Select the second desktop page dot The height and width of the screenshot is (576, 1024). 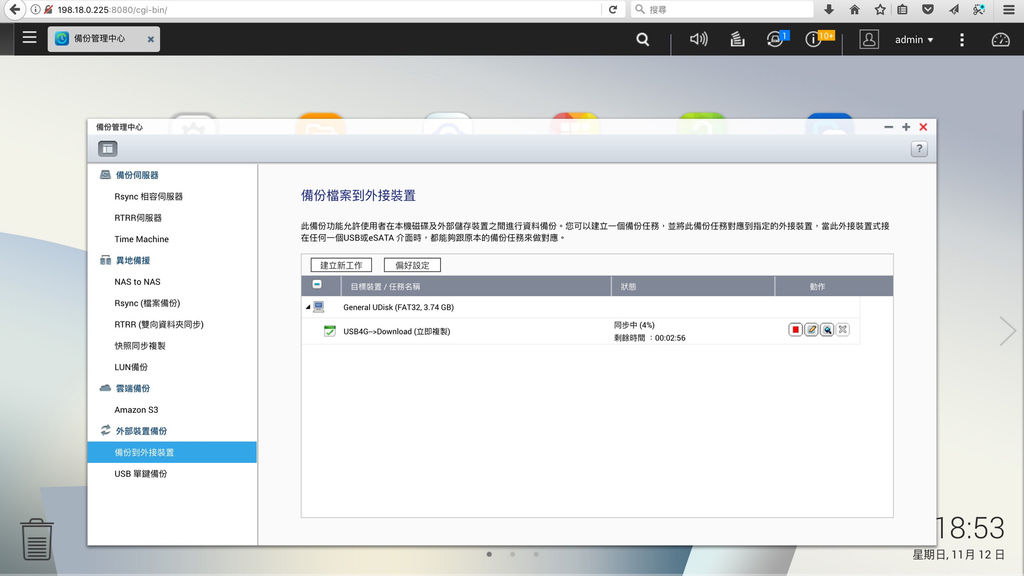click(513, 554)
